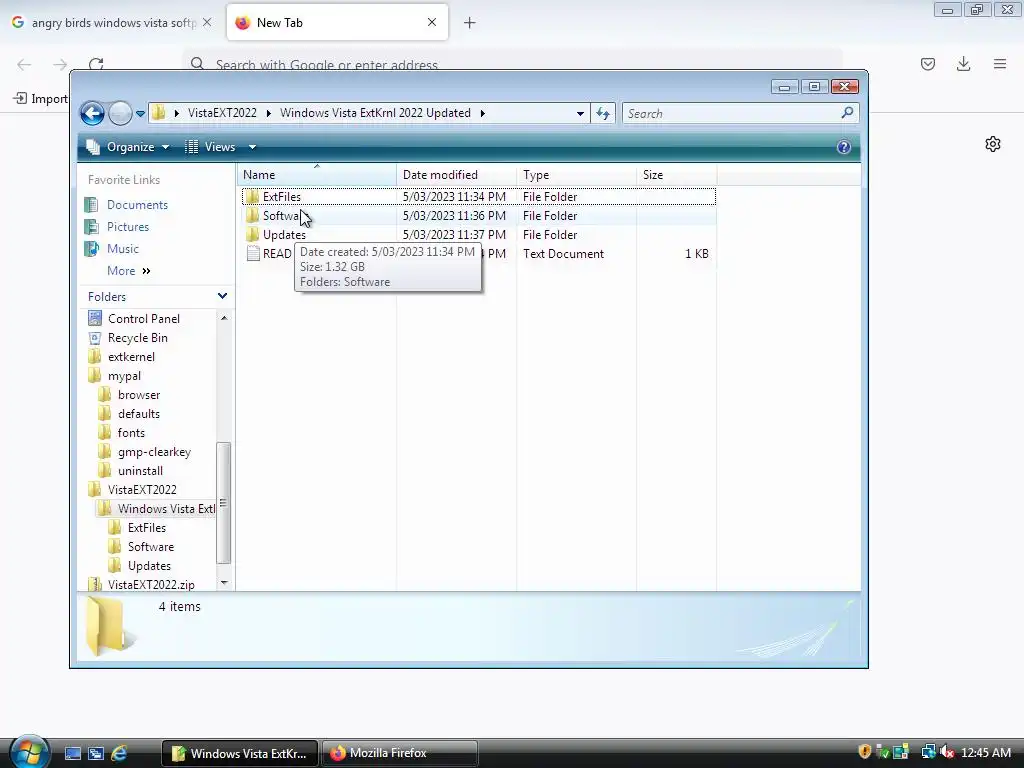
Task: Select Windows Vista ExtKrnl 2022 Updated breadcrumb
Action: [376, 113]
